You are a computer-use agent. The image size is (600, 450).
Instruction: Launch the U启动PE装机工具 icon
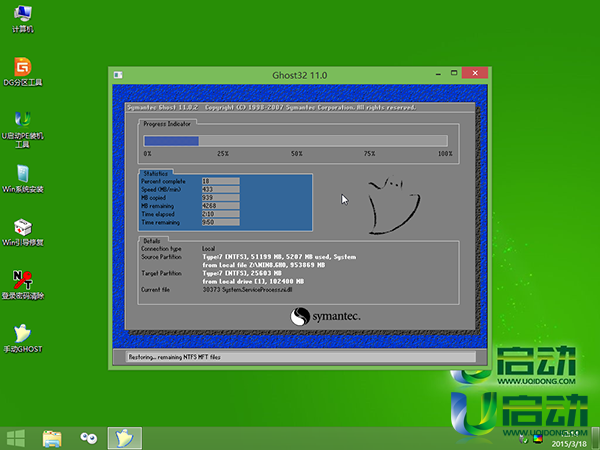[x=23, y=129]
